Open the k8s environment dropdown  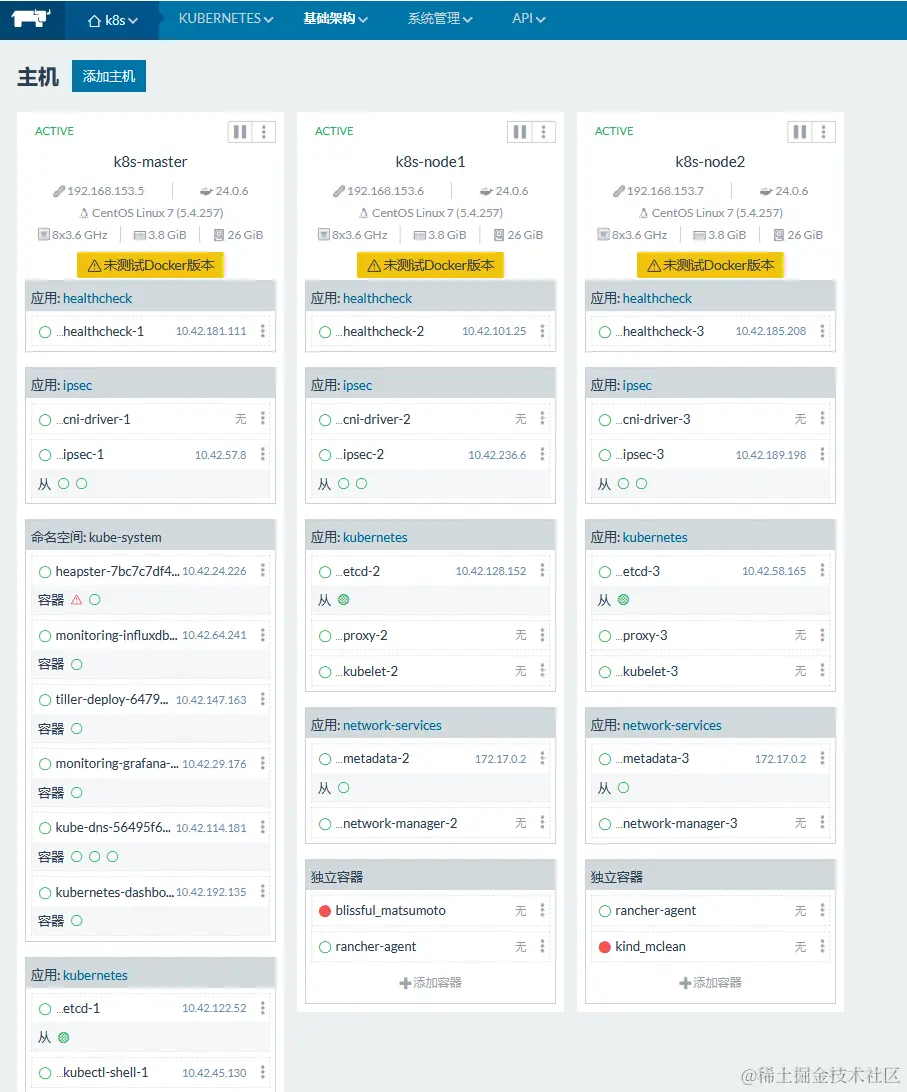coord(110,19)
